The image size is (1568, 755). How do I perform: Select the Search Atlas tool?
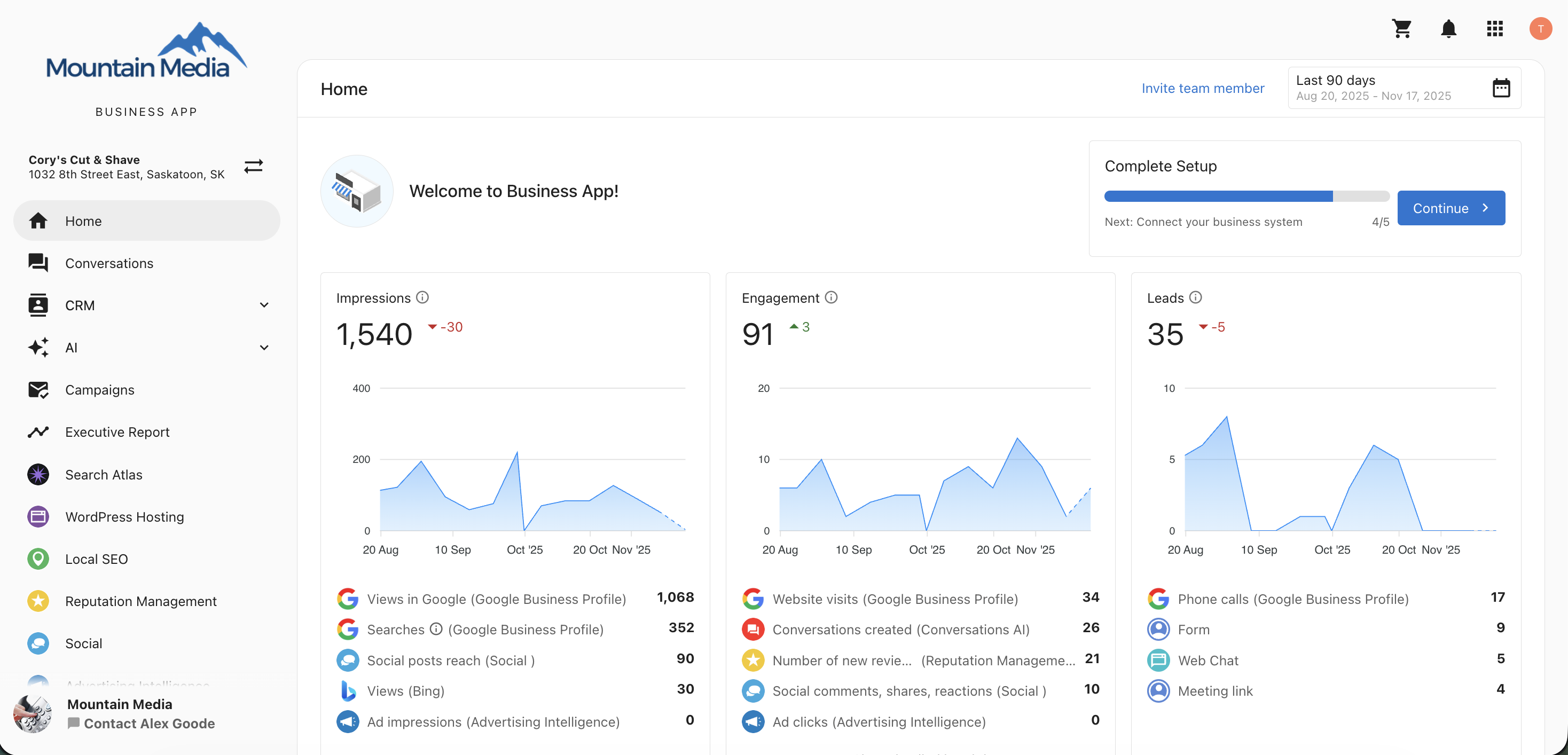104,475
